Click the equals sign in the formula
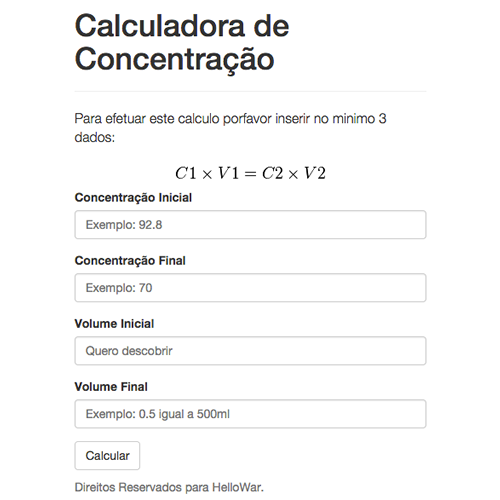The image size is (500, 500). click(250, 174)
